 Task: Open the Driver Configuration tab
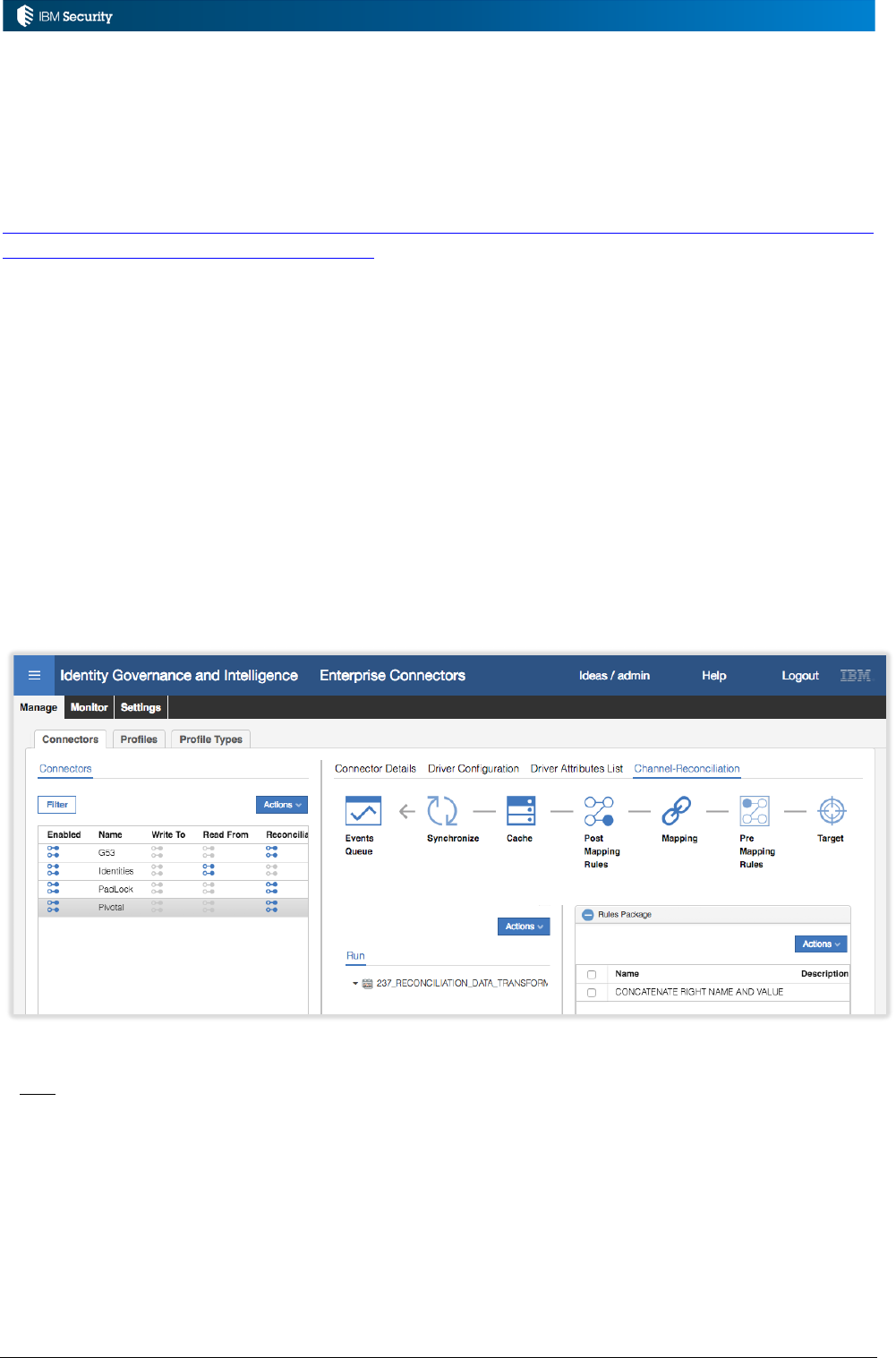pyautogui.click(x=474, y=769)
